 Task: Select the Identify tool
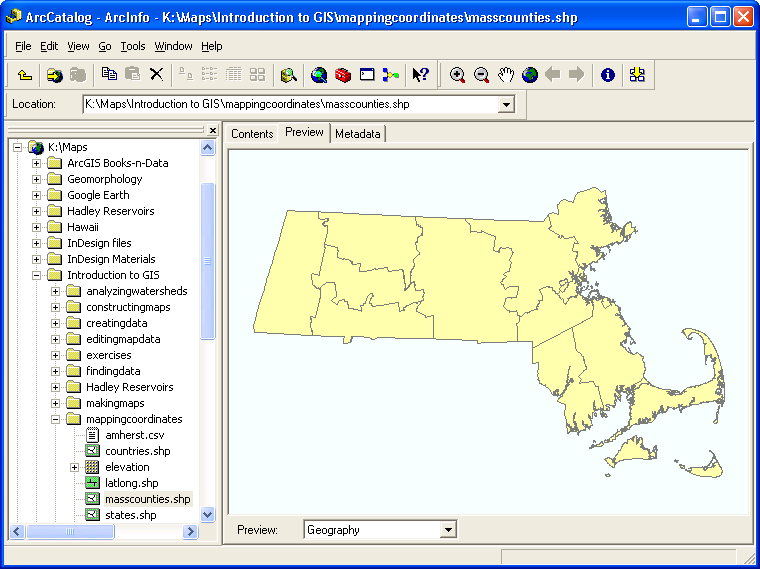(608, 75)
